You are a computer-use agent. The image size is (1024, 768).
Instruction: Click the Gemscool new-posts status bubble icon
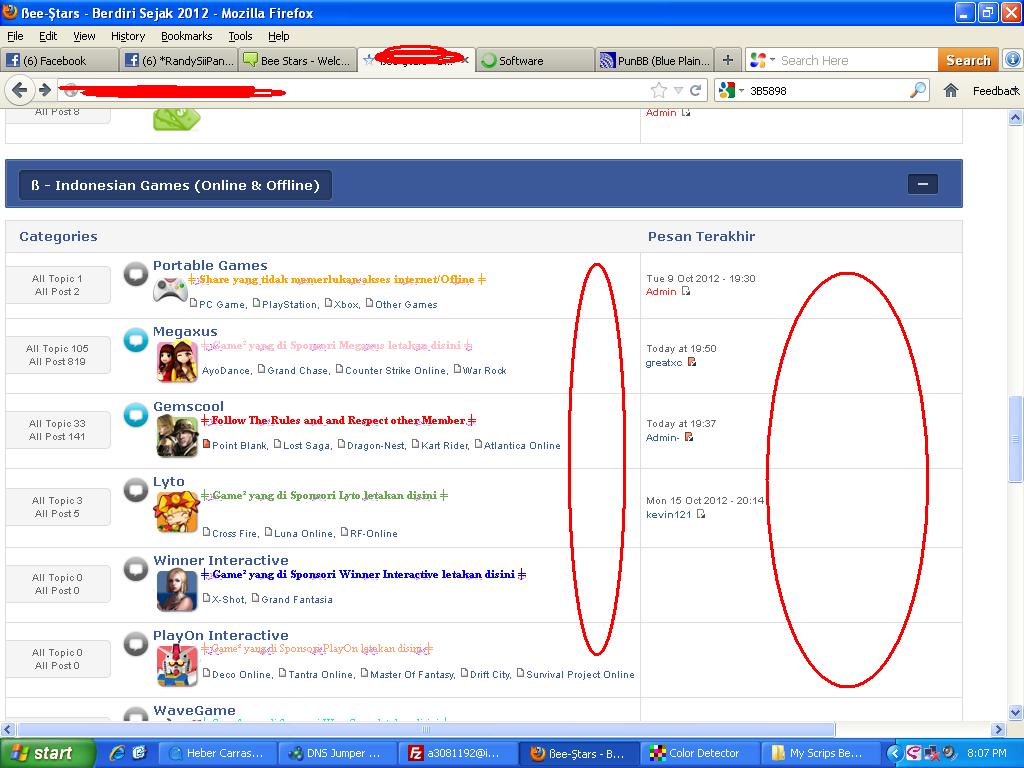[x=136, y=415]
